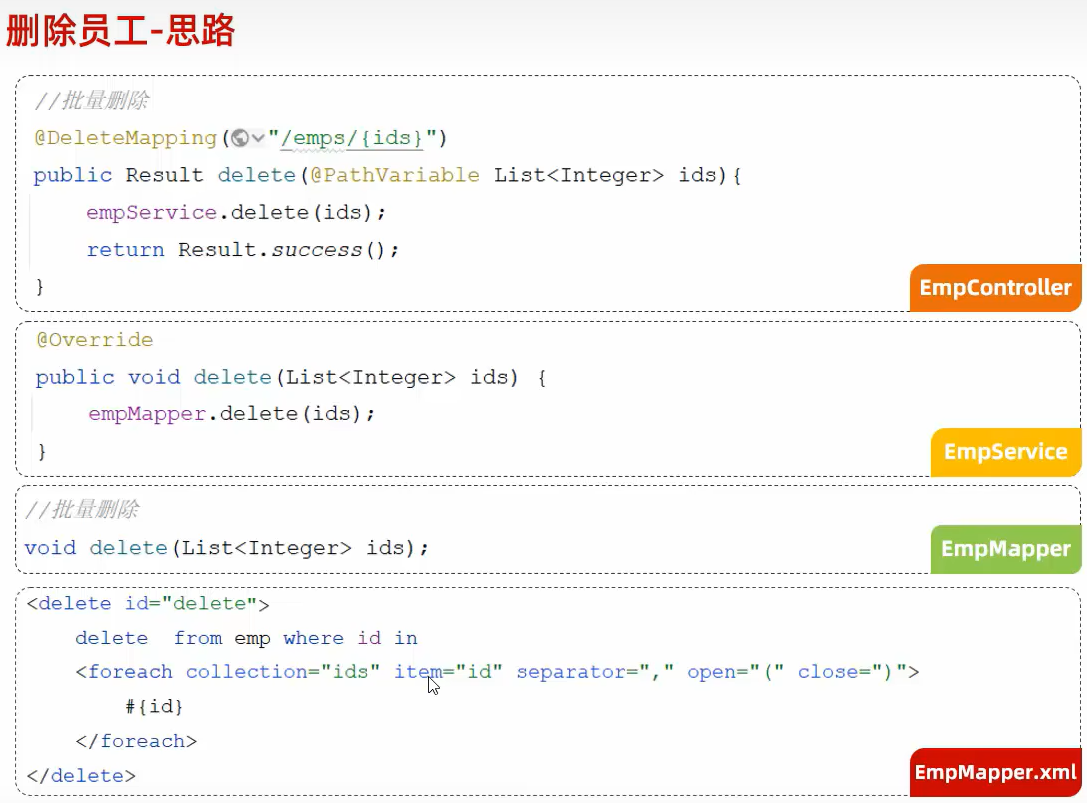Screen dimensions: 1087x803
Task: Click open="(" attribute
Action: tap(736, 672)
